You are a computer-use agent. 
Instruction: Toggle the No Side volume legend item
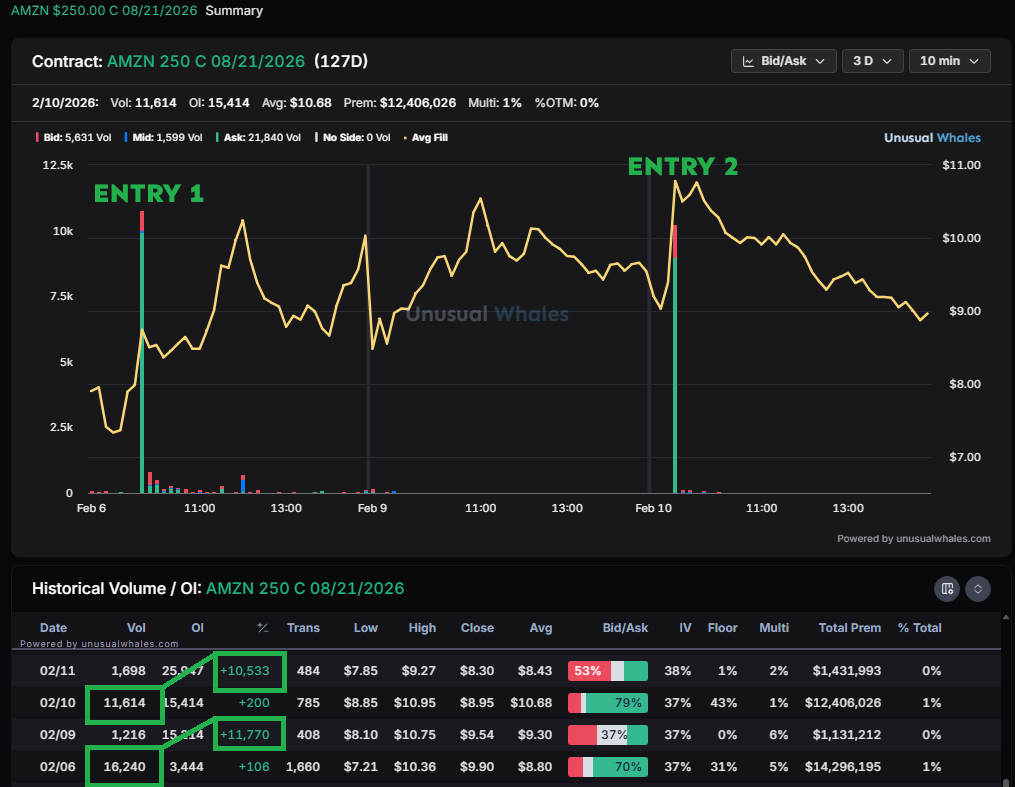(x=353, y=137)
